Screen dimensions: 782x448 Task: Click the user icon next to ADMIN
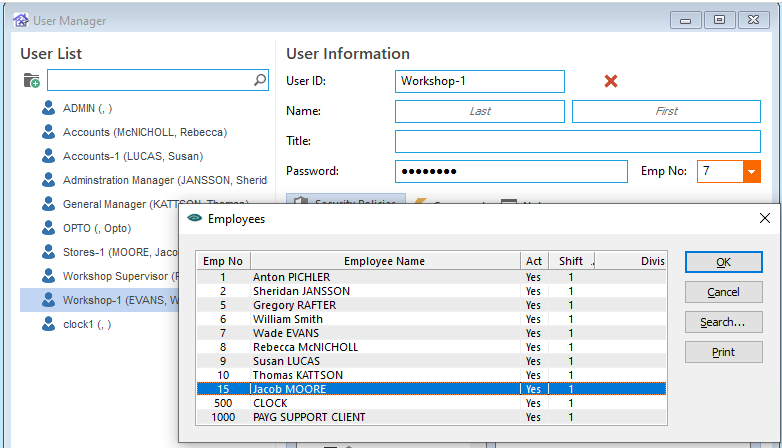point(48,108)
